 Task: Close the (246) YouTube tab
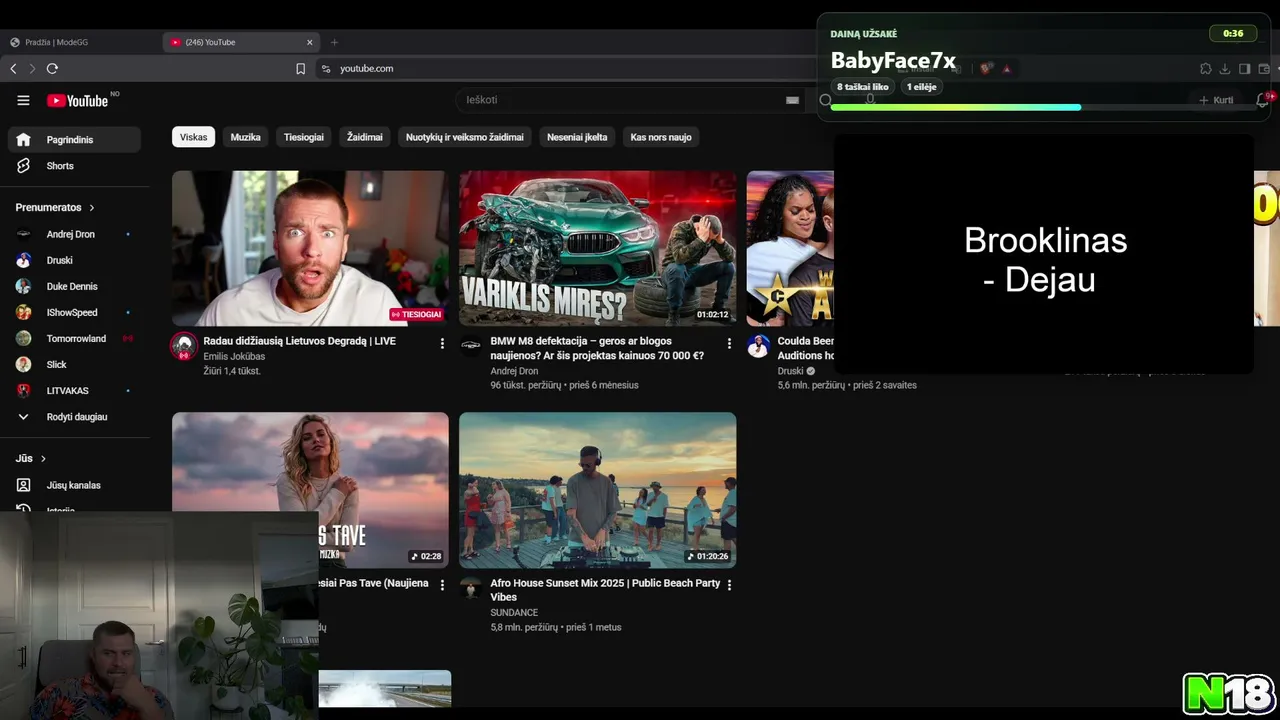(310, 42)
